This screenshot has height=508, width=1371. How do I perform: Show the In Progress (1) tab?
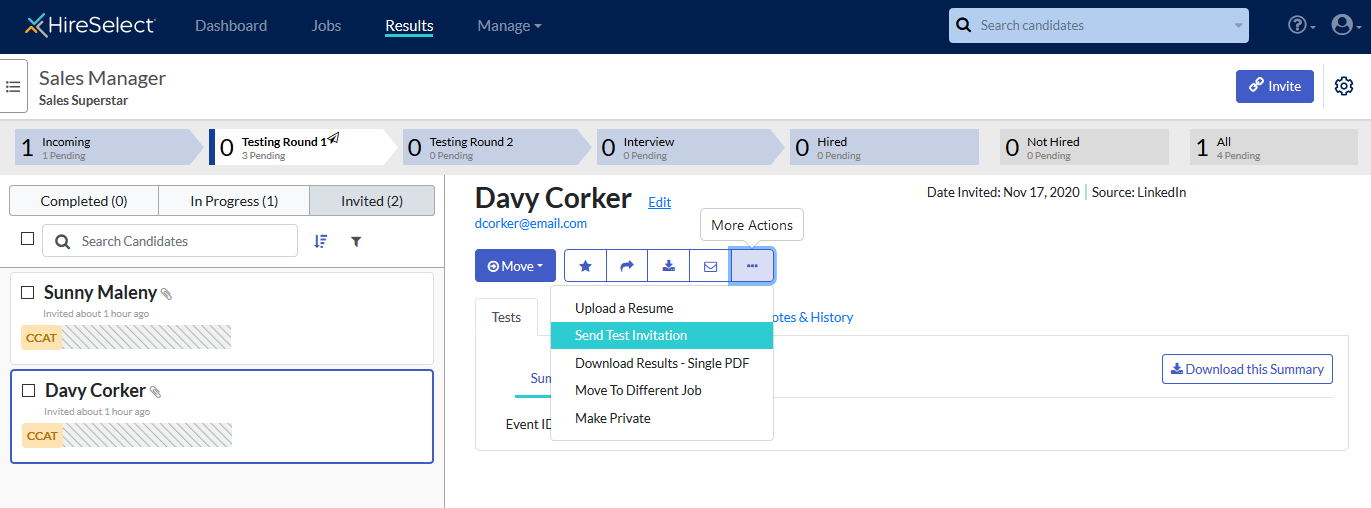pos(234,201)
